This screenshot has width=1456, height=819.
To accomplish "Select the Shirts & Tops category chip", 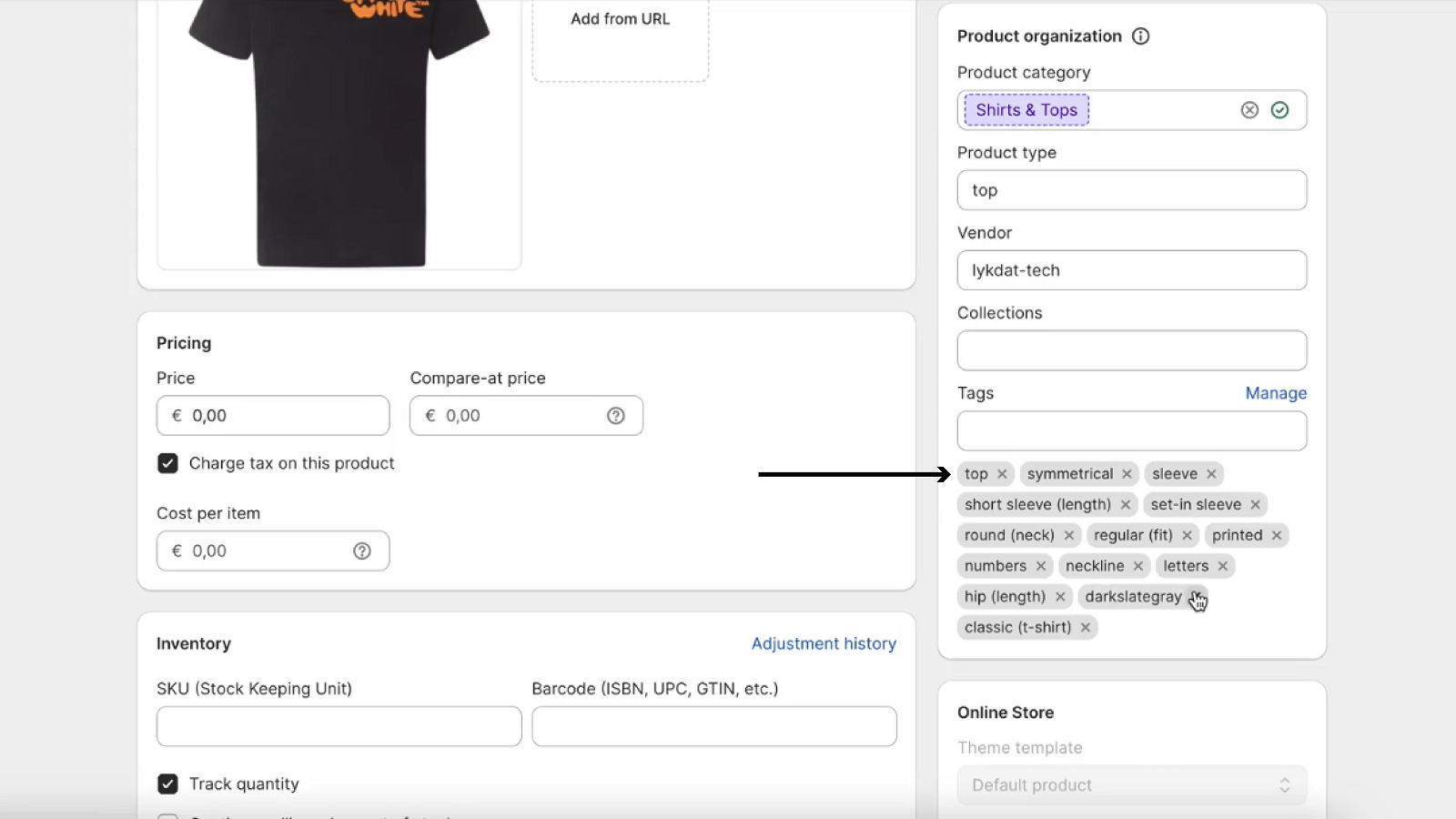I will pyautogui.click(x=1026, y=110).
